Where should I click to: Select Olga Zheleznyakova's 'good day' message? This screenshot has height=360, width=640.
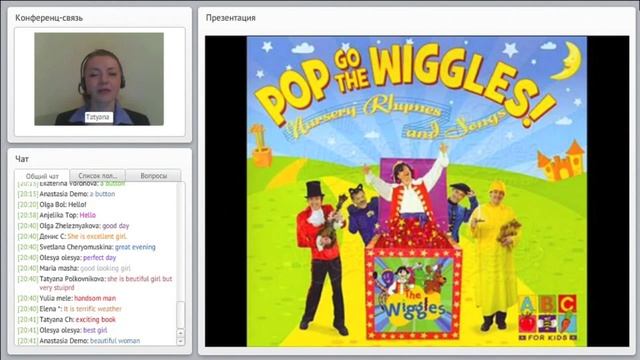pyautogui.click(x=73, y=226)
